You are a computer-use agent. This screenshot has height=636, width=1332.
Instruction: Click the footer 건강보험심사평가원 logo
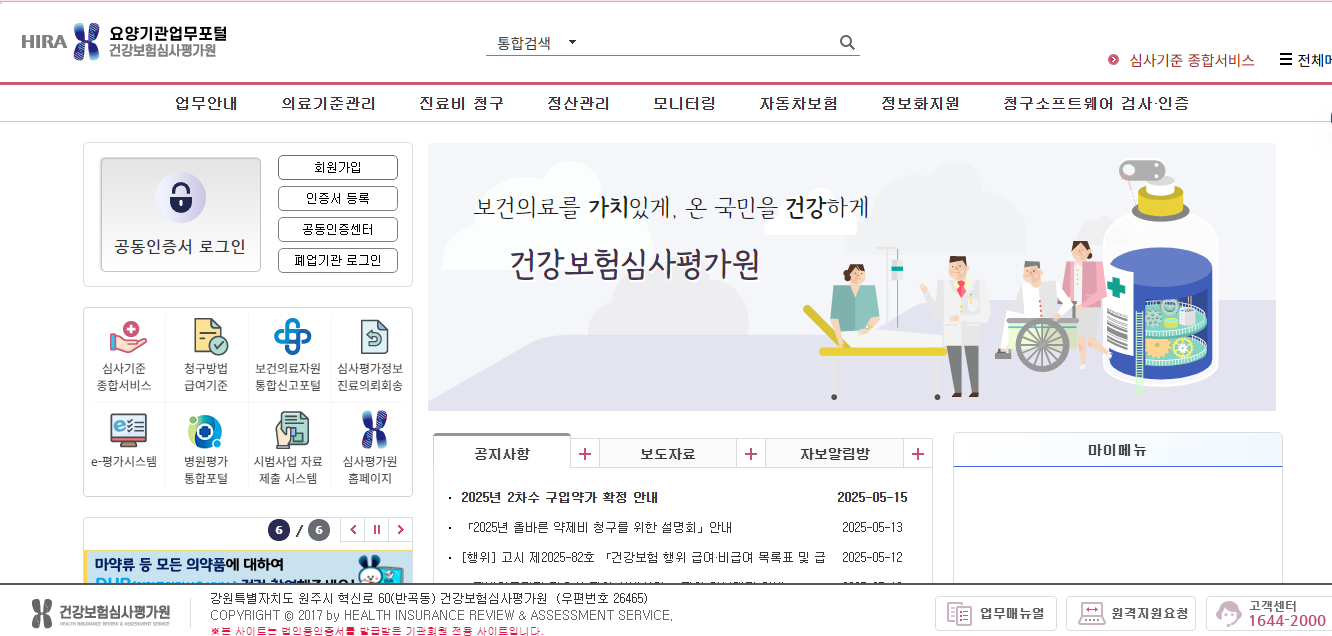pyautogui.click(x=101, y=612)
